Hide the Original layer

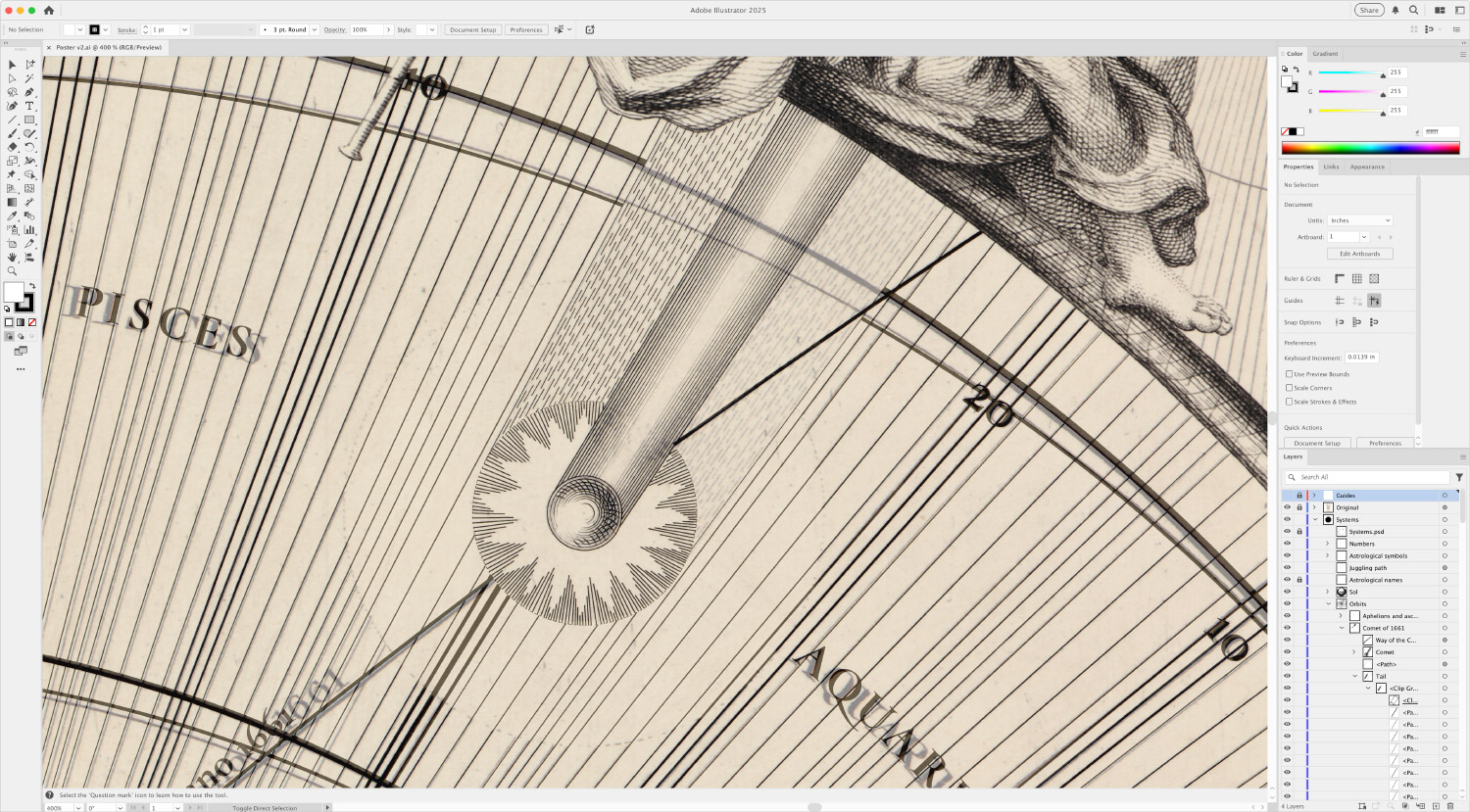point(1288,507)
